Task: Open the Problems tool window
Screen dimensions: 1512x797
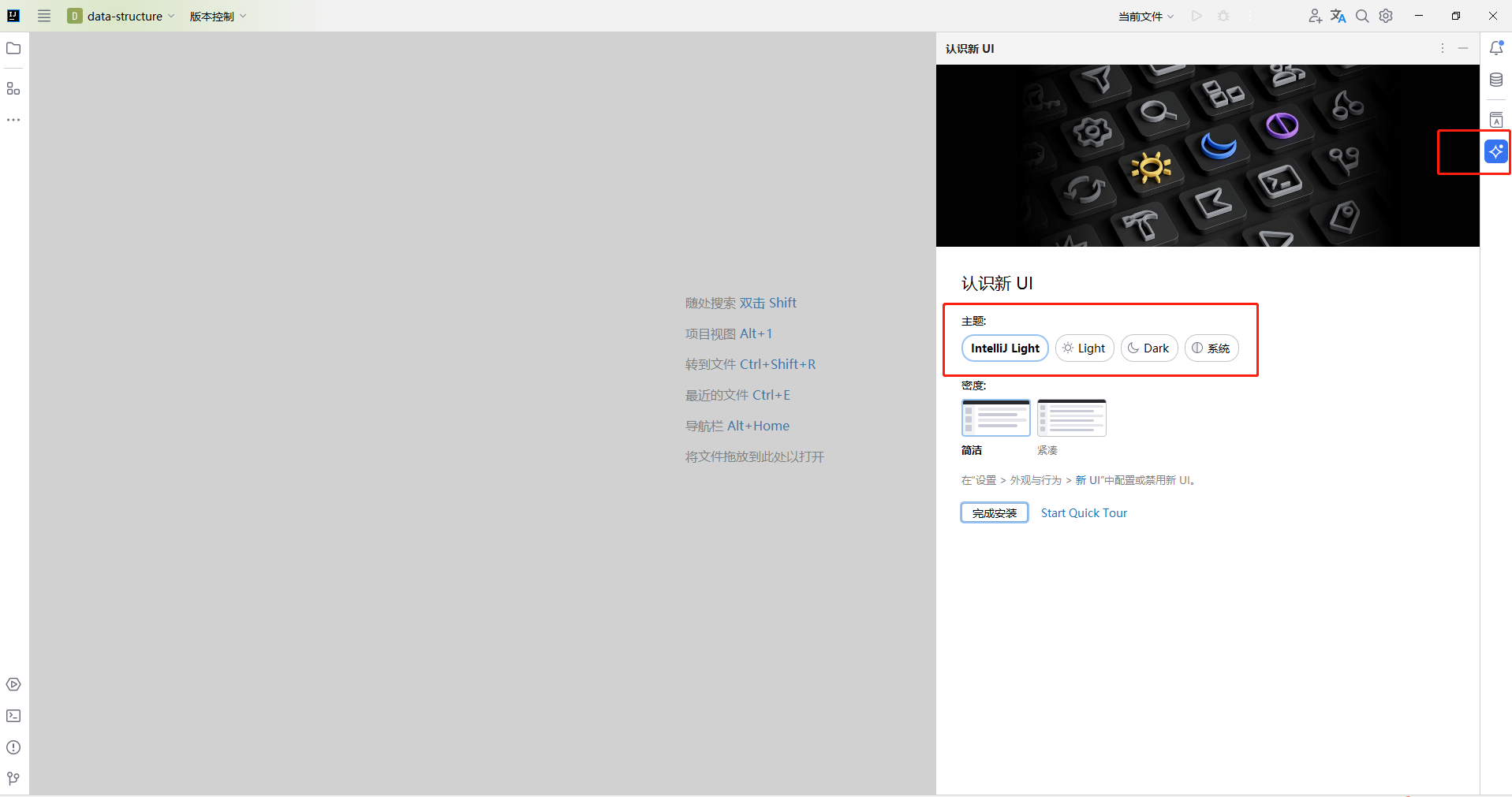Action: (13, 747)
